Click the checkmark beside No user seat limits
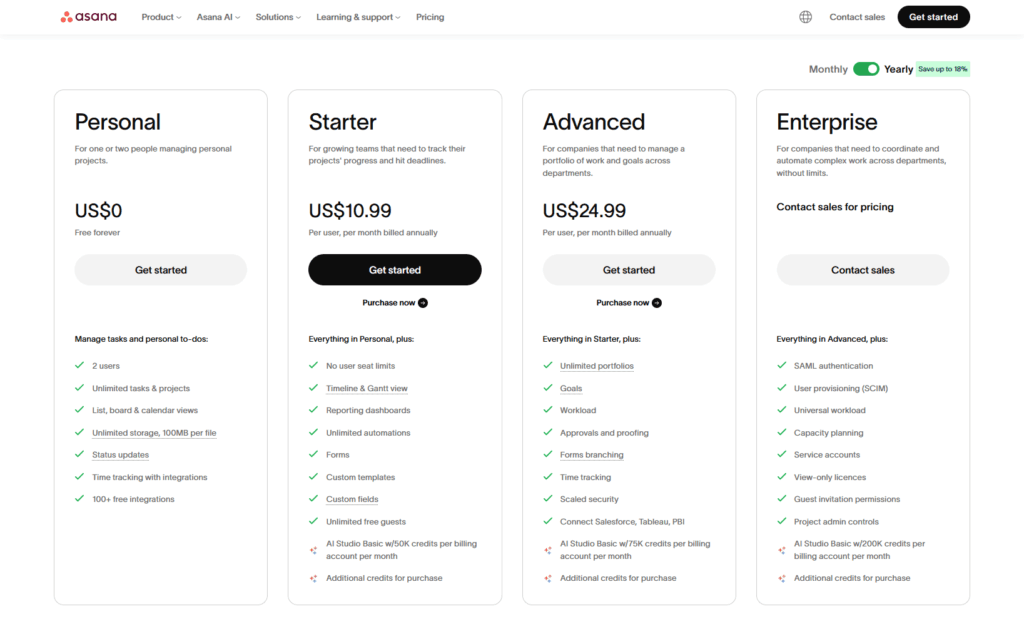This screenshot has height=624, width=1024. tap(313, 366)
